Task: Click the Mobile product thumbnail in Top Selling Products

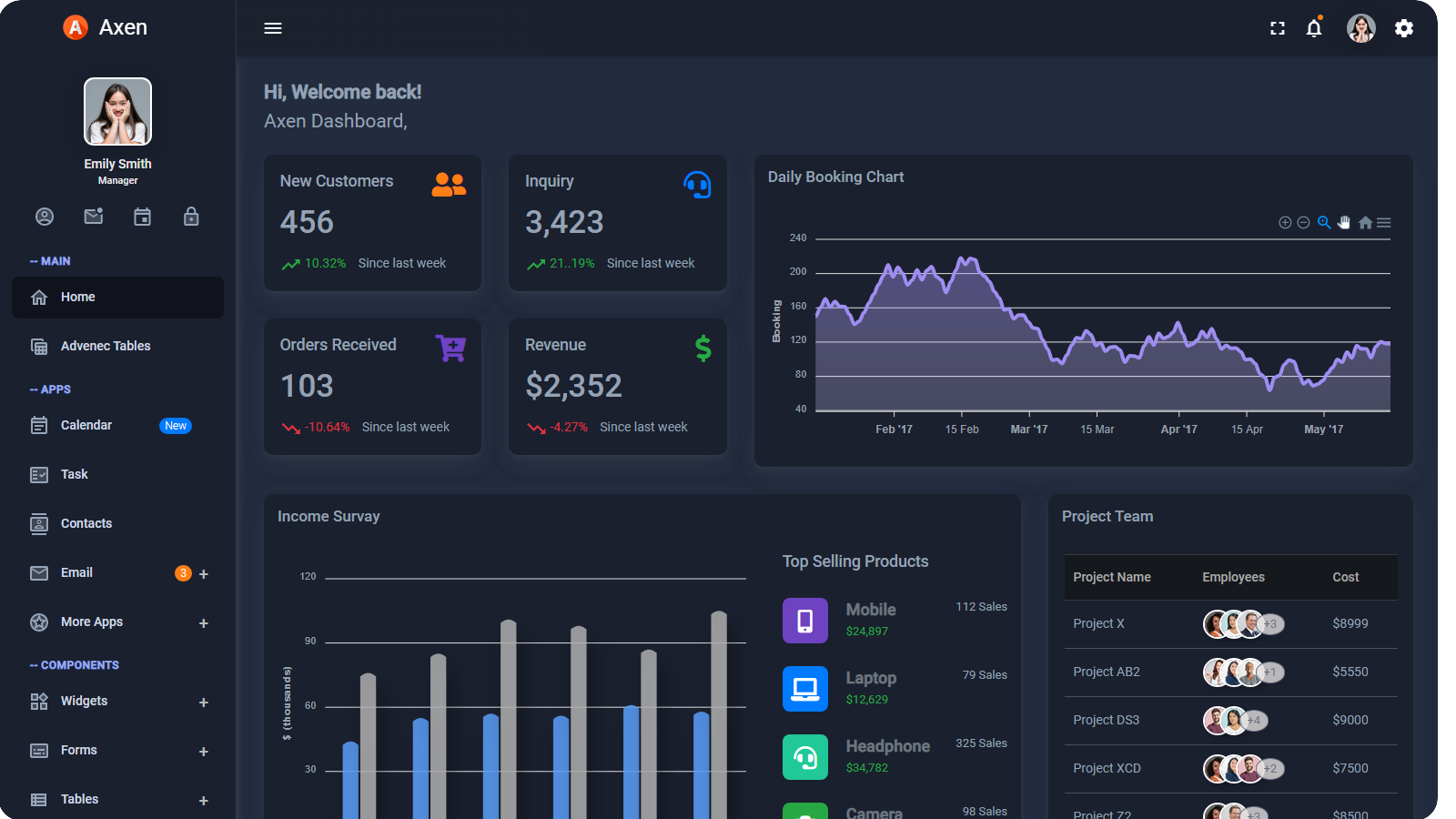Action: click(804, 620)
